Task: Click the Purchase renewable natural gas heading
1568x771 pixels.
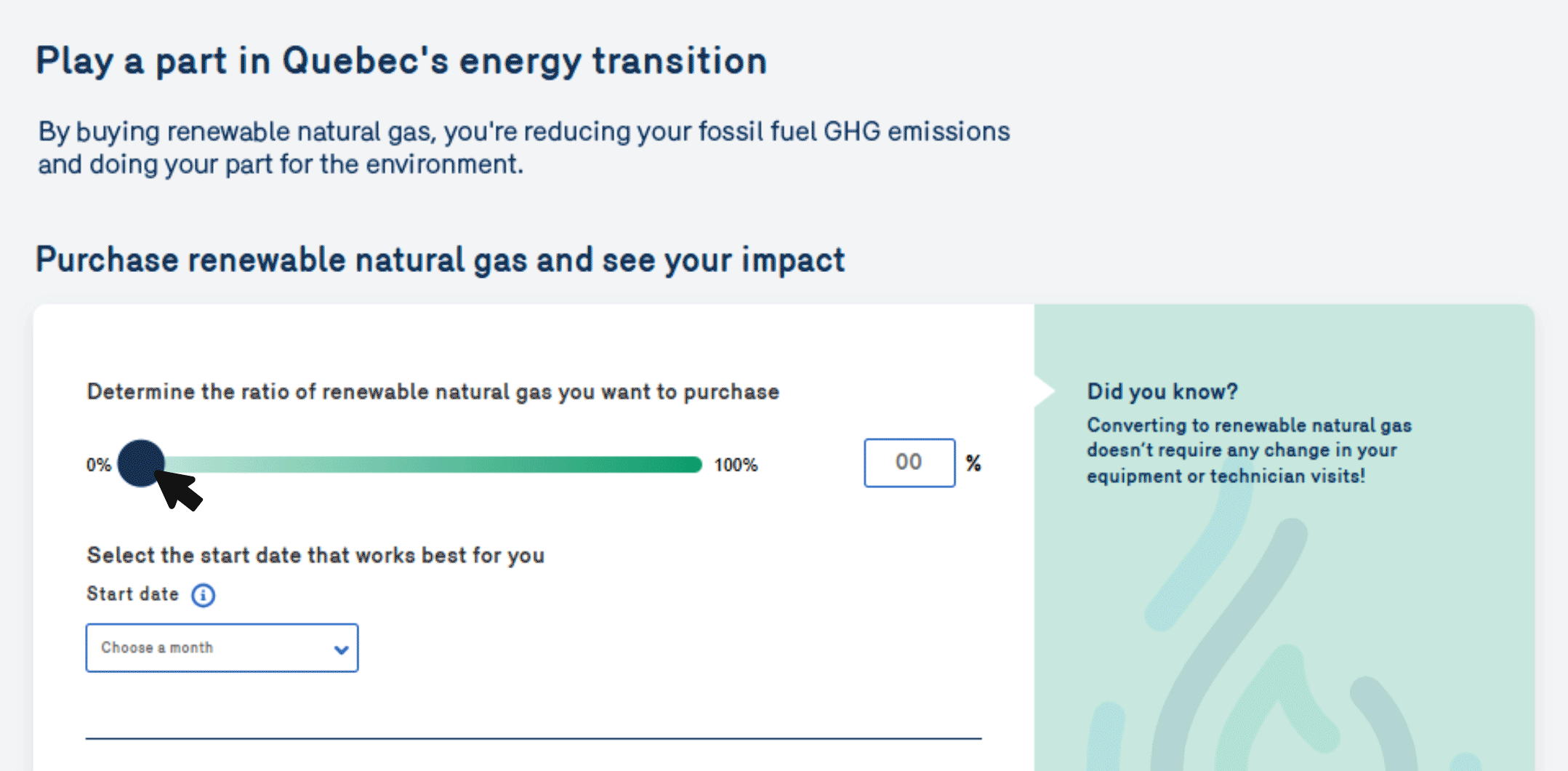Action: [x=440, y=260]
